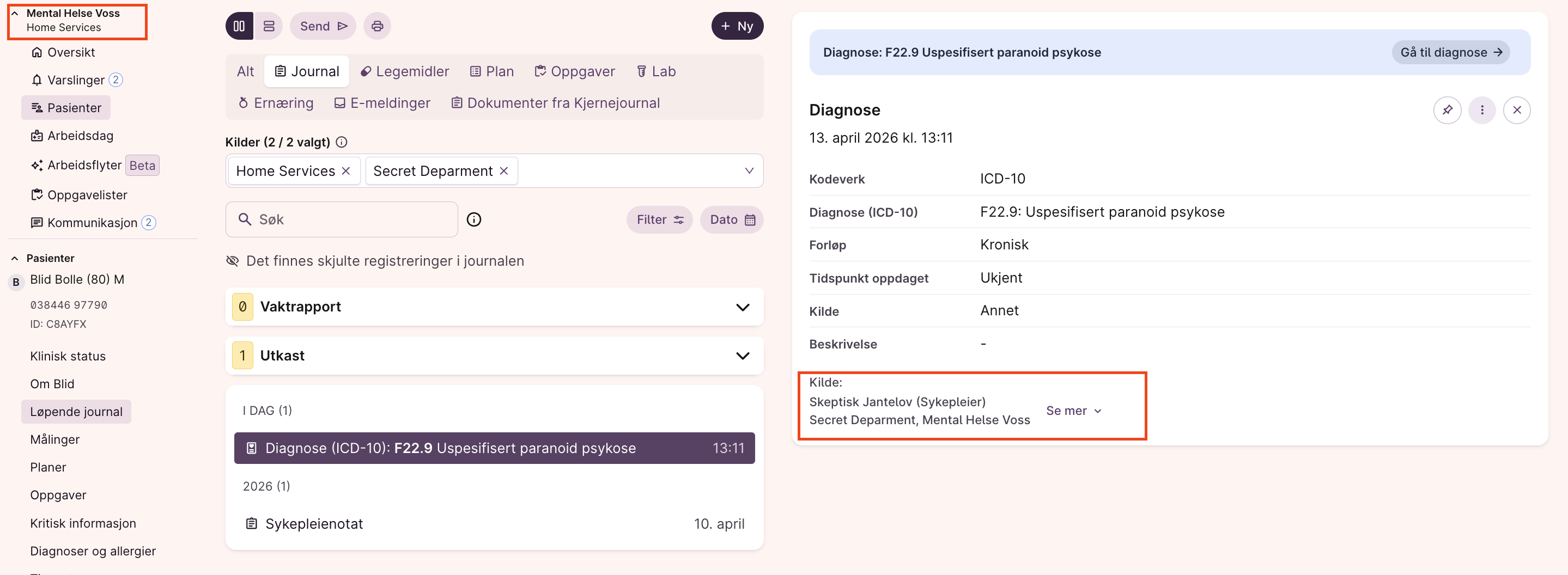This screenshot has height=575, width=1568.
Task: Open Varslinger notifications in sidebar
Action: pos(76,81)
